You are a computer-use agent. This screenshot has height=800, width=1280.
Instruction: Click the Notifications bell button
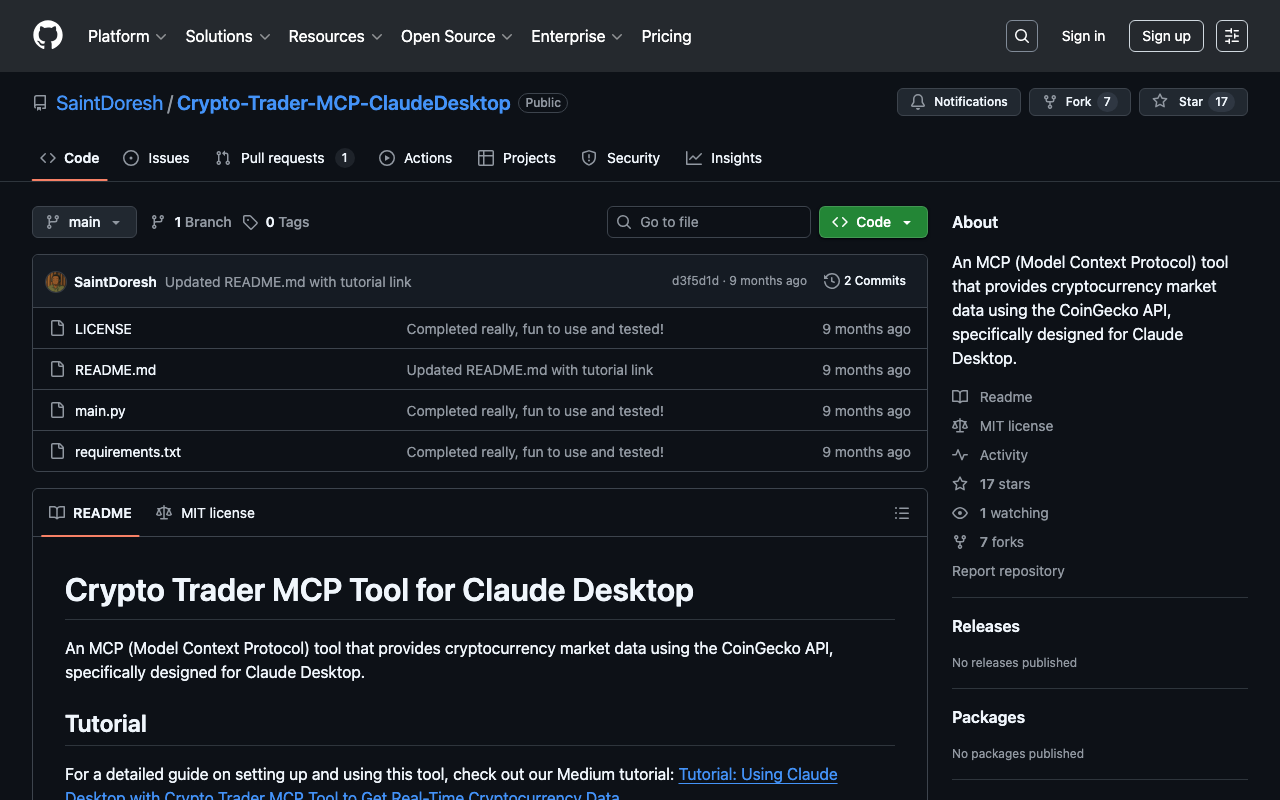[958, 102]
